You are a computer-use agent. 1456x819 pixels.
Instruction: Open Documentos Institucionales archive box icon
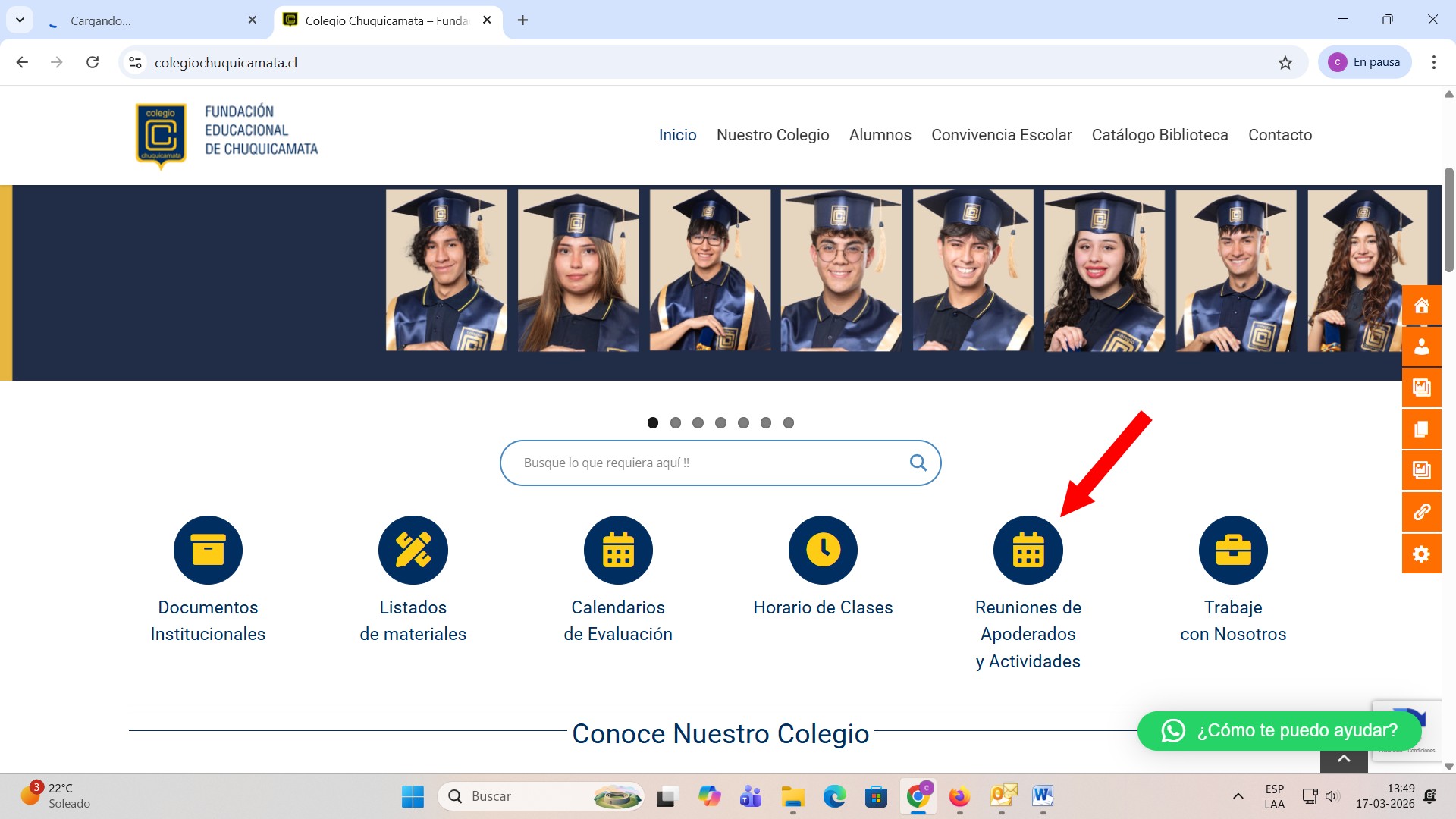point(208,550)
